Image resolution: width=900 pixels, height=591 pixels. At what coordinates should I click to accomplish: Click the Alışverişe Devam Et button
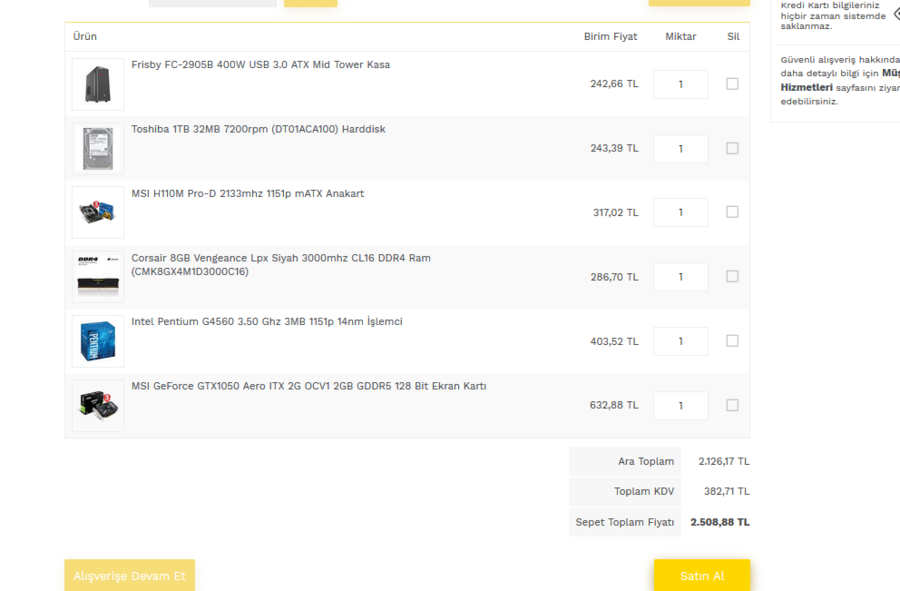[130, 576]
